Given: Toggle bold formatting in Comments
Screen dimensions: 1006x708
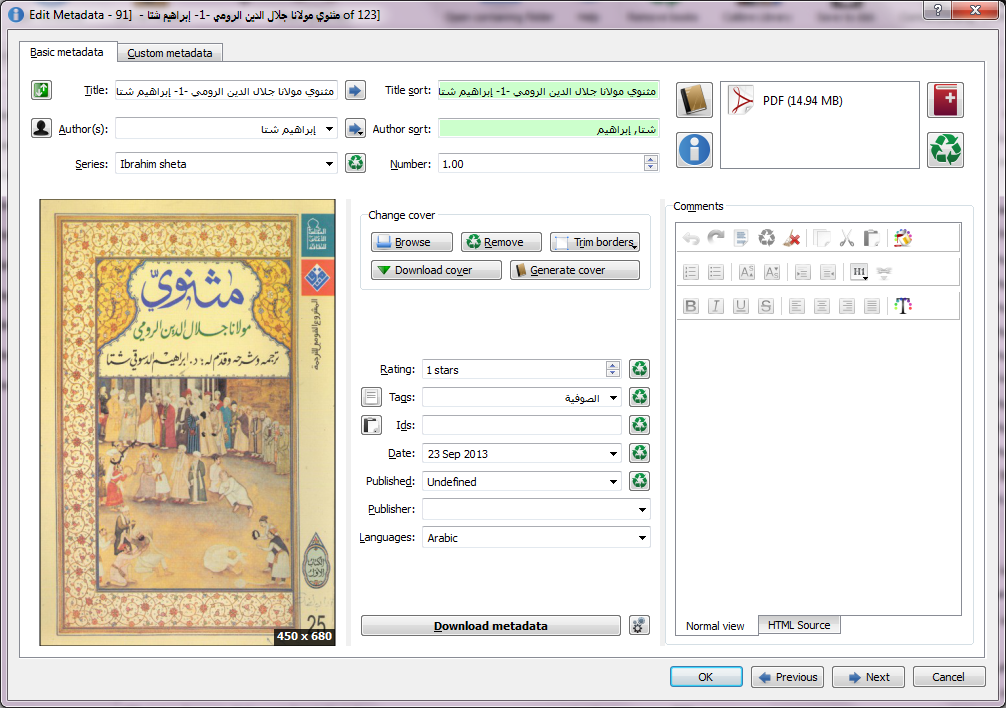Looking at the screenshot, I should point(691,306).
